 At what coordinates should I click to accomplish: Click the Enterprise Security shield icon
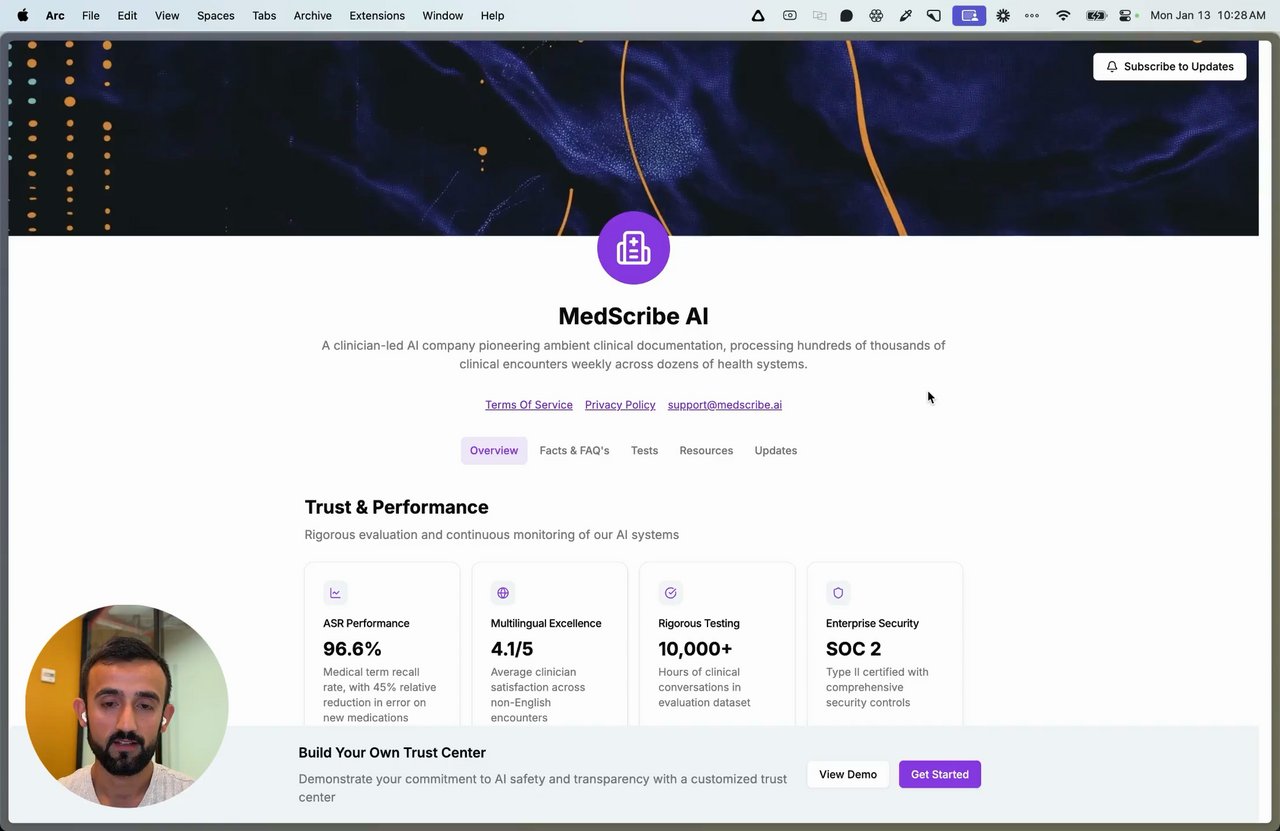838,593
